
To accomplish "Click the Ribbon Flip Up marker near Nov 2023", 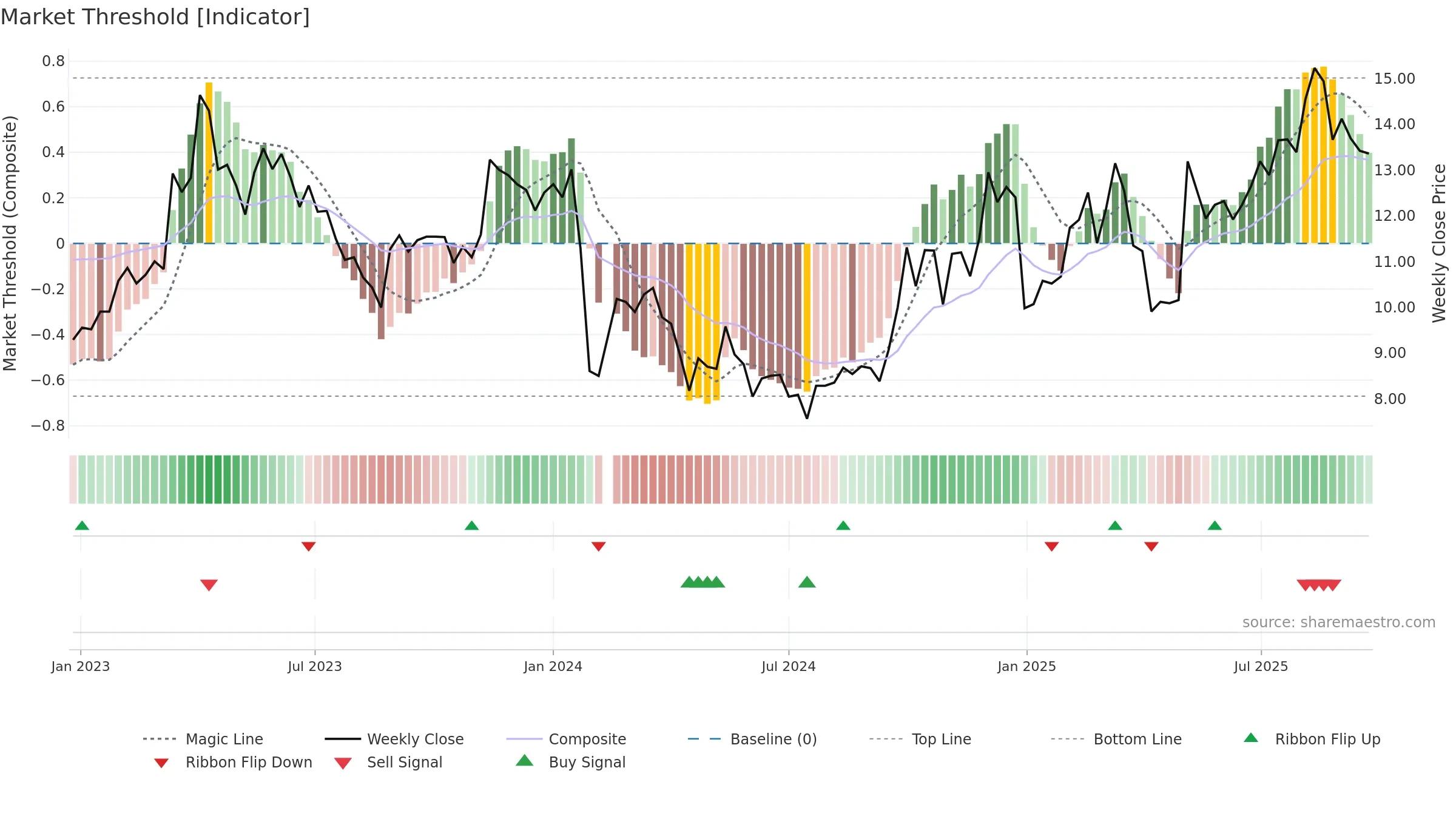I will 471,525.
